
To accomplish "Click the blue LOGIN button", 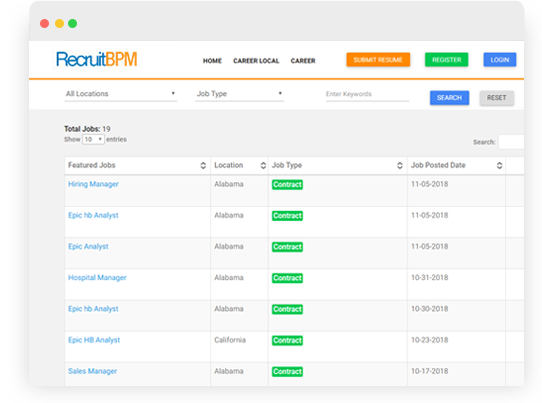I will [x=500, y=60].
